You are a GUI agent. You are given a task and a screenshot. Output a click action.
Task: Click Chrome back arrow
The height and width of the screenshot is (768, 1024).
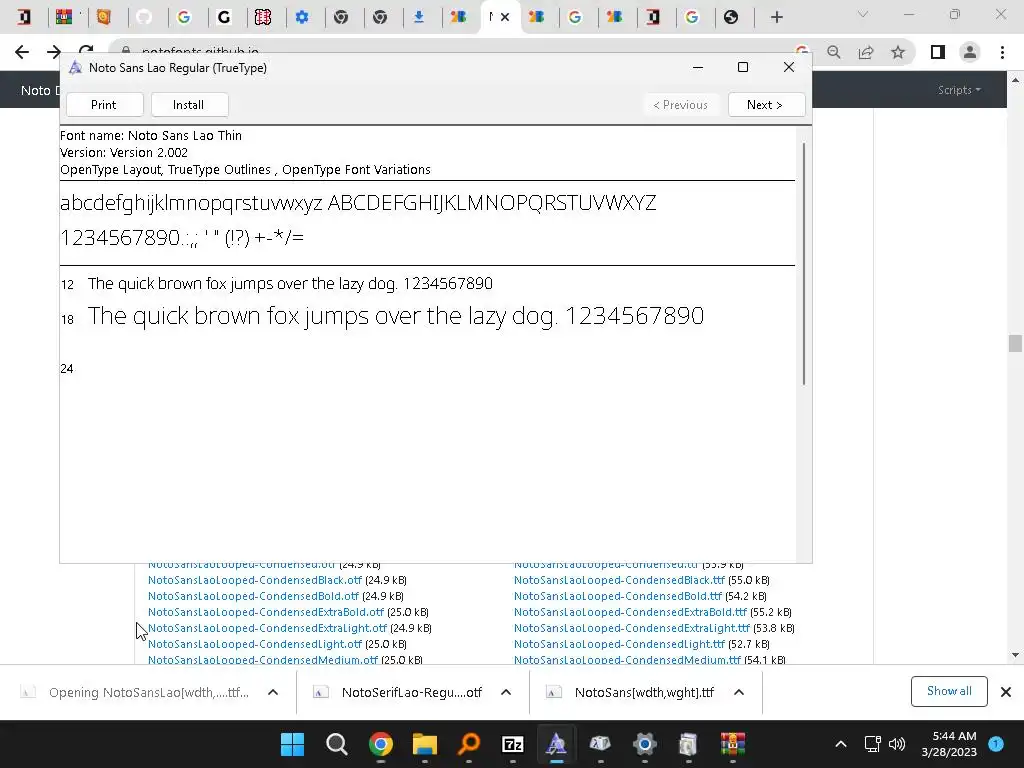(22, 52)
